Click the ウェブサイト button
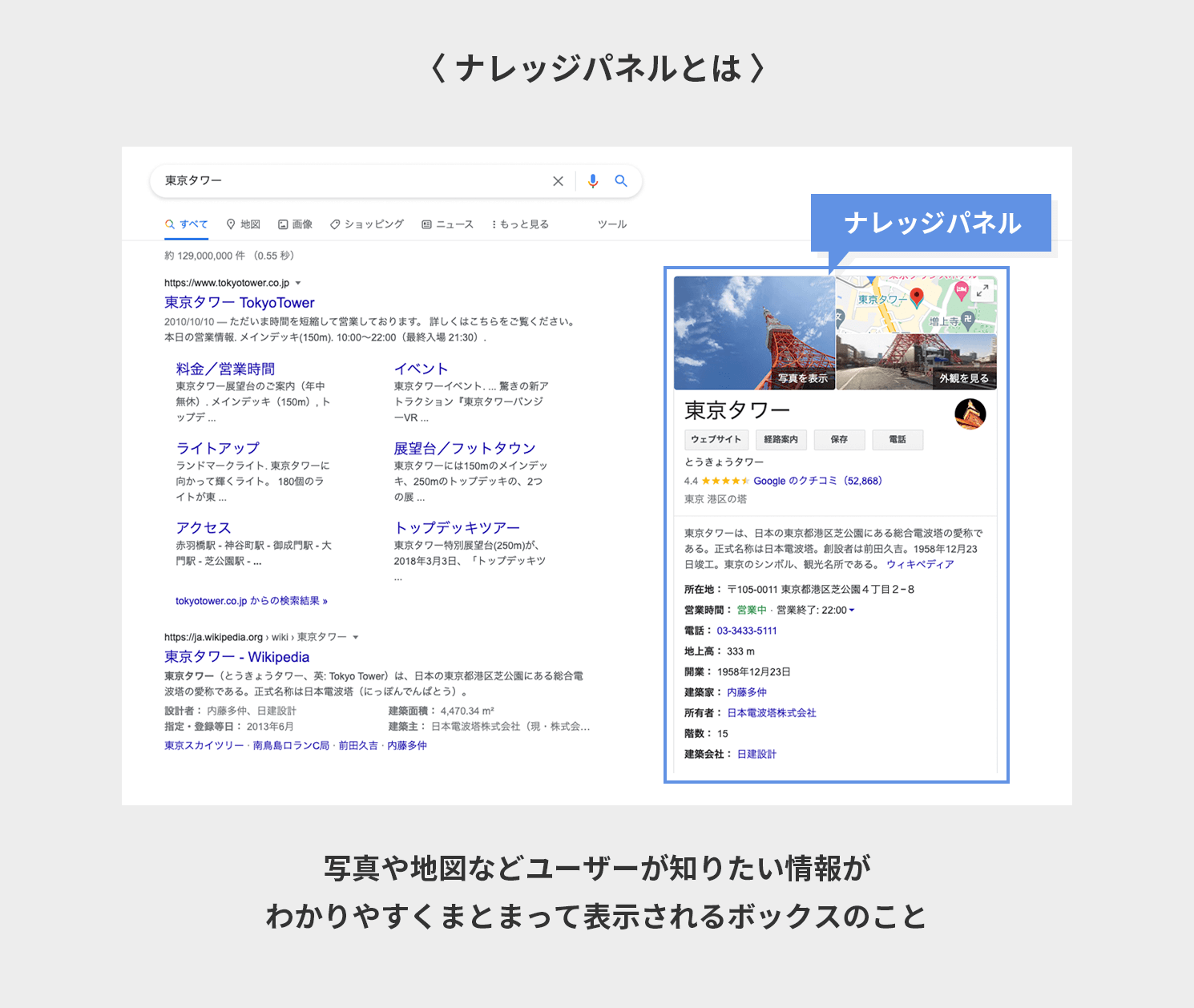Image resolution: width=1194 pixels, height=1008 pixels. pyautogui.click(x=716, y=440)
